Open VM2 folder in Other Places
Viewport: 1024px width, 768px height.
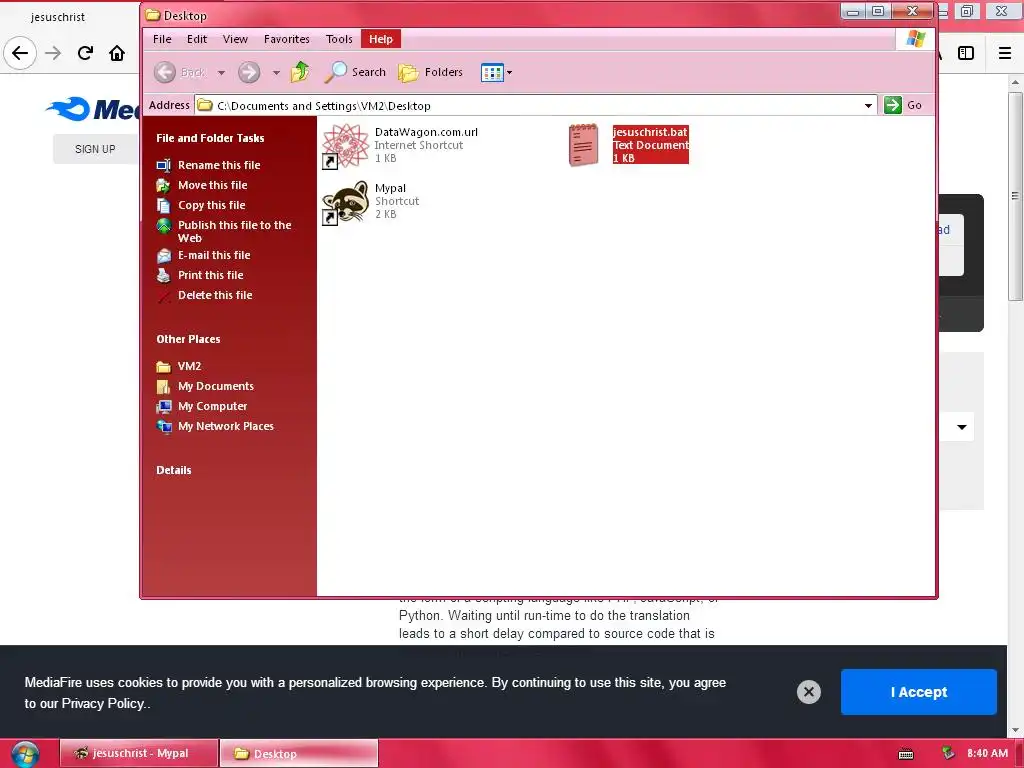click(189, 366)
